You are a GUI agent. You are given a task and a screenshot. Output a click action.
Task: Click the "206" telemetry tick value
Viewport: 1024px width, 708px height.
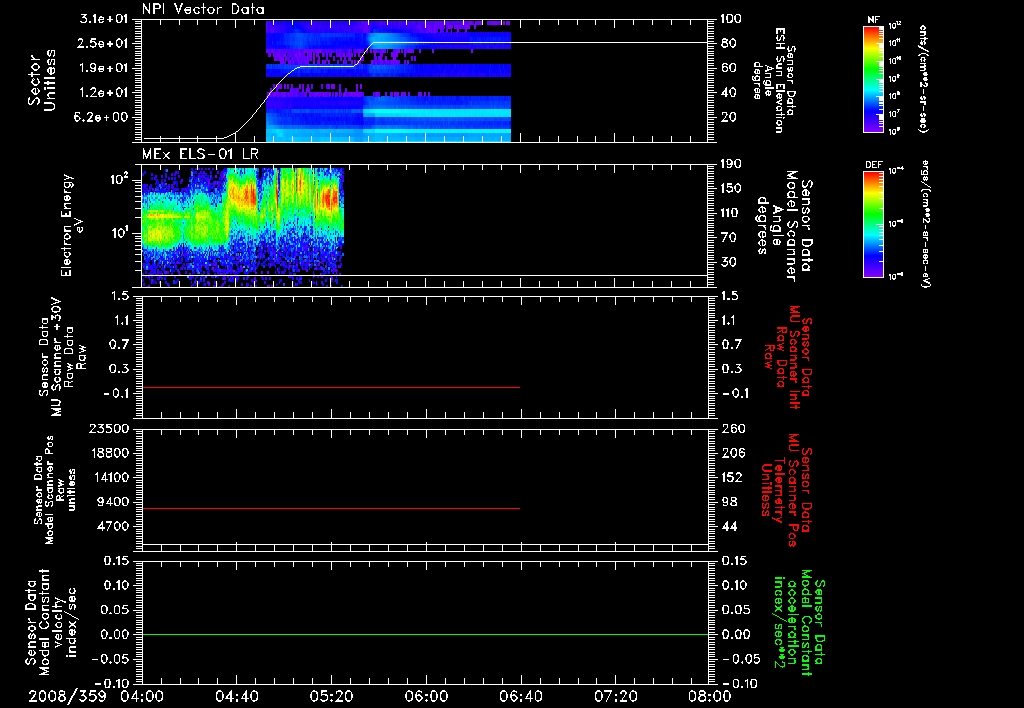click(732, 453)
